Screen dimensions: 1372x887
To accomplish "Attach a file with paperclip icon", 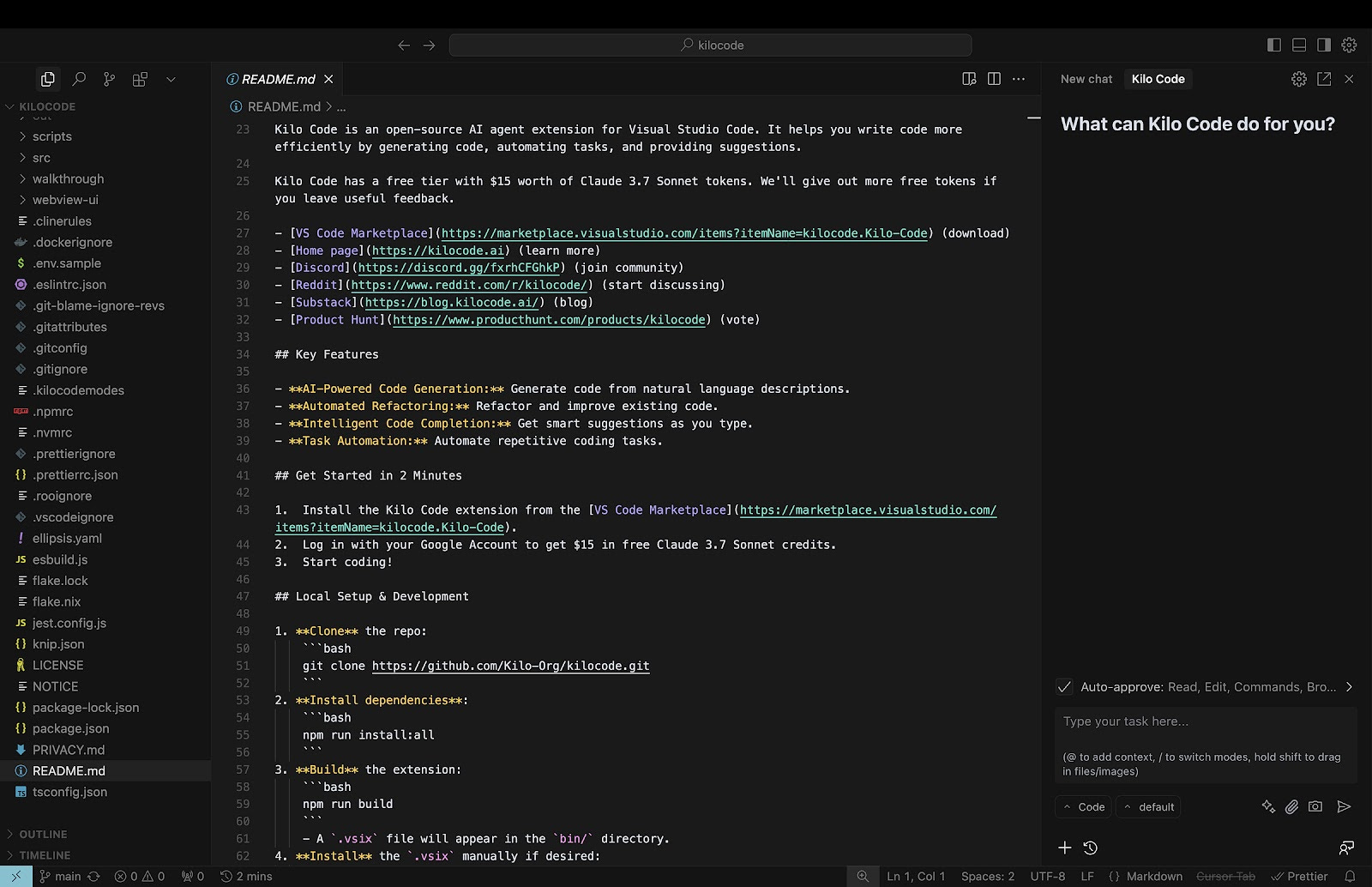I will [x=1291, y=806].
